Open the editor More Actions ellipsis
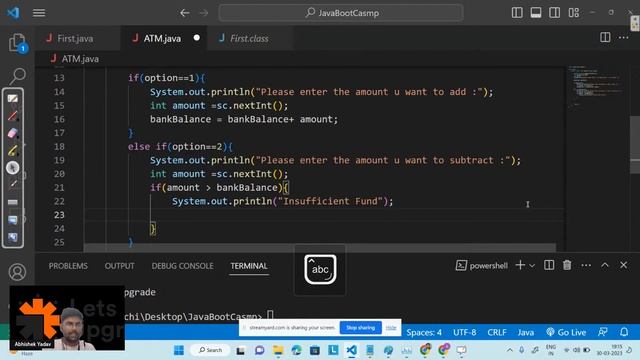The width and height of the screenshot is (640, 360). [623, 38]
